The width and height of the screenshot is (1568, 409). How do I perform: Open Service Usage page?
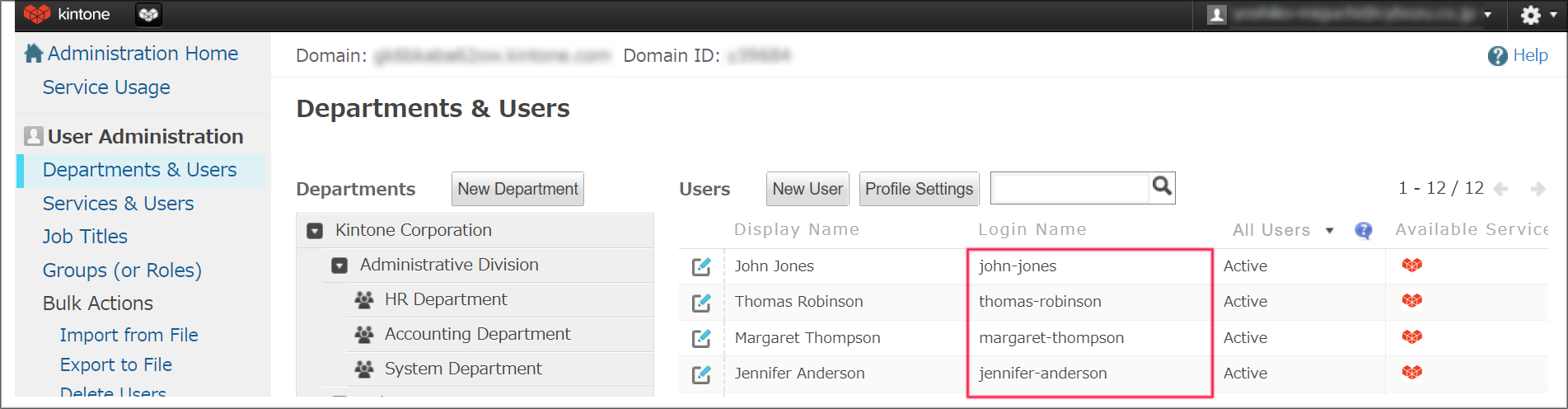point(106,87)
